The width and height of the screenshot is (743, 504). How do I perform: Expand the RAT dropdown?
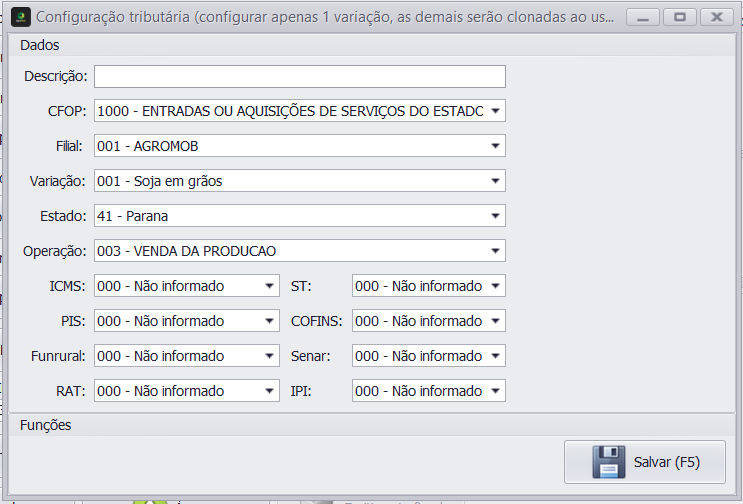pyautogui.click(x=187, y=391)
